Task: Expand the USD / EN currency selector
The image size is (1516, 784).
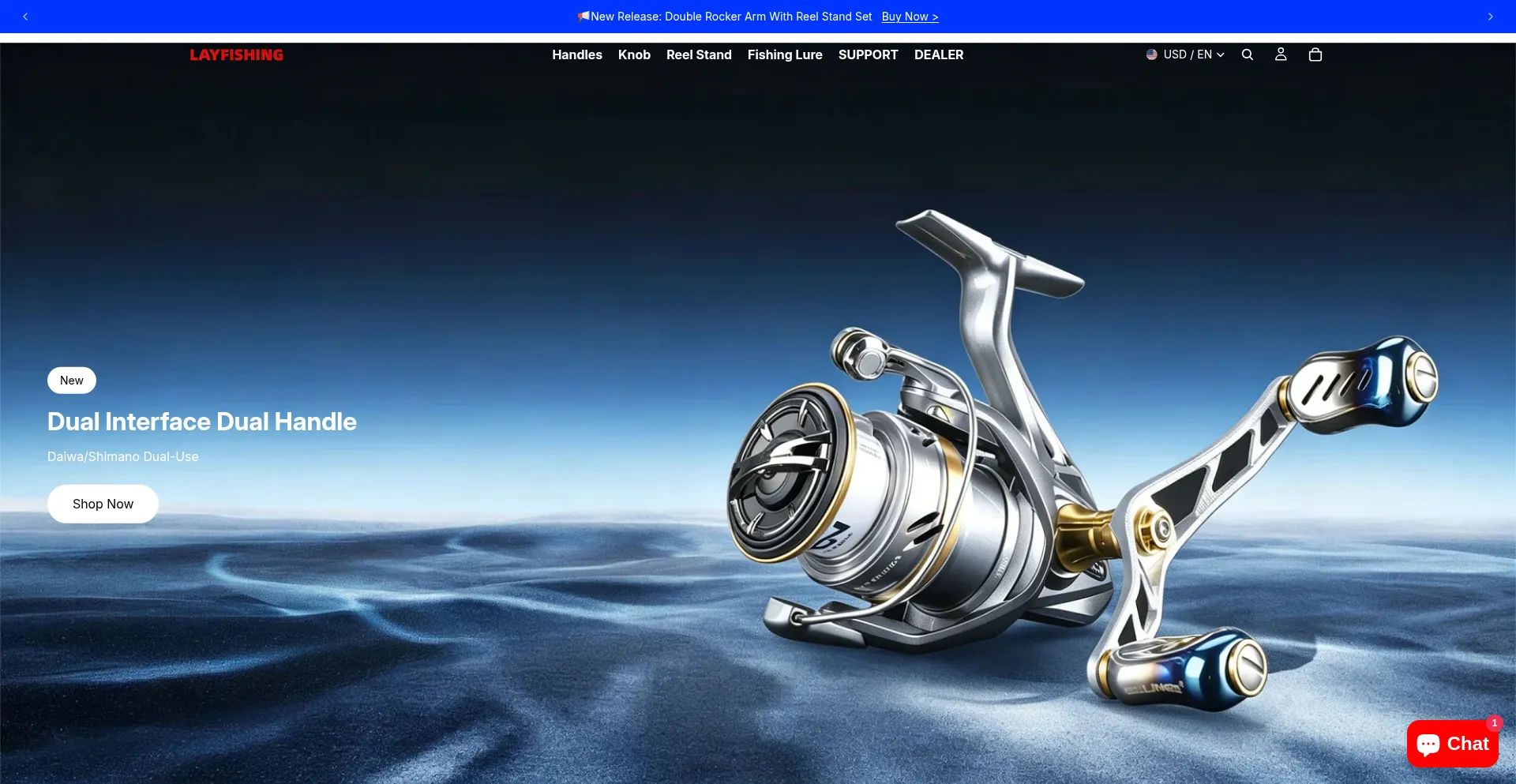Action: pos(1185,54)
